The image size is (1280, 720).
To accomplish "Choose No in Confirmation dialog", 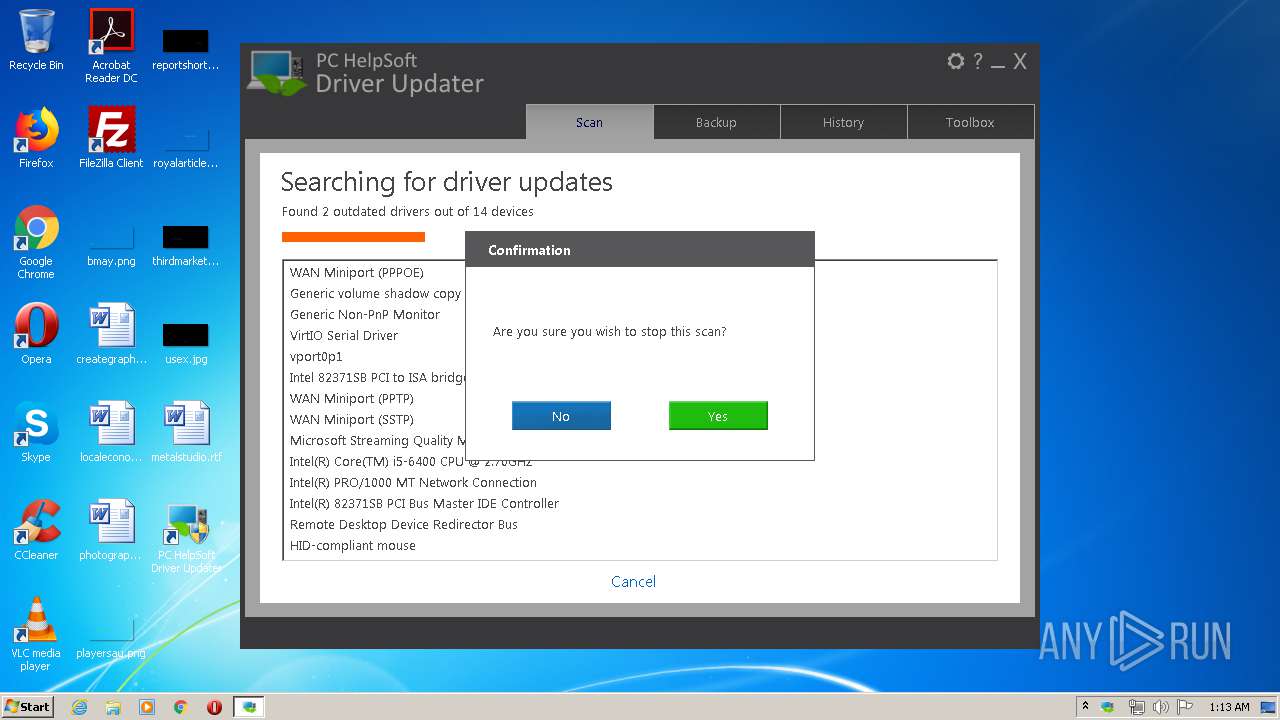I will (x=561, y=416).
